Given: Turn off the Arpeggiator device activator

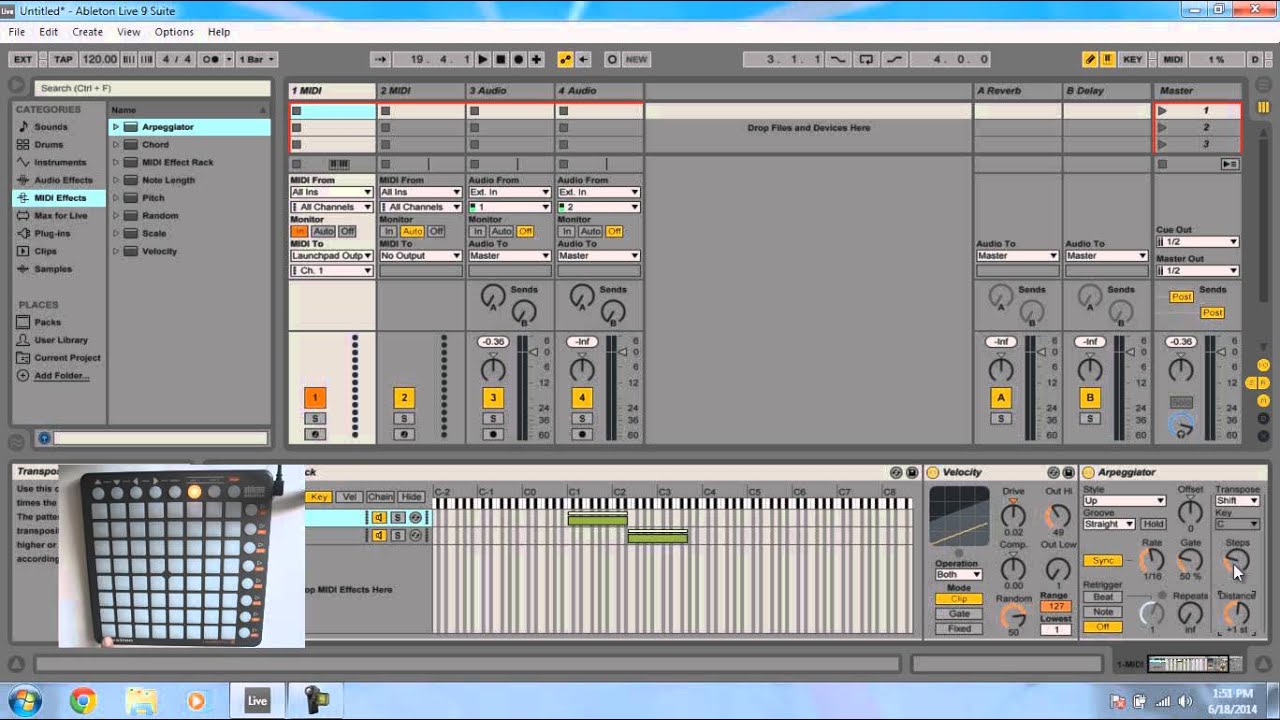Looking at the screenshot, I should pyautogui.click(x=1088, y=472).
